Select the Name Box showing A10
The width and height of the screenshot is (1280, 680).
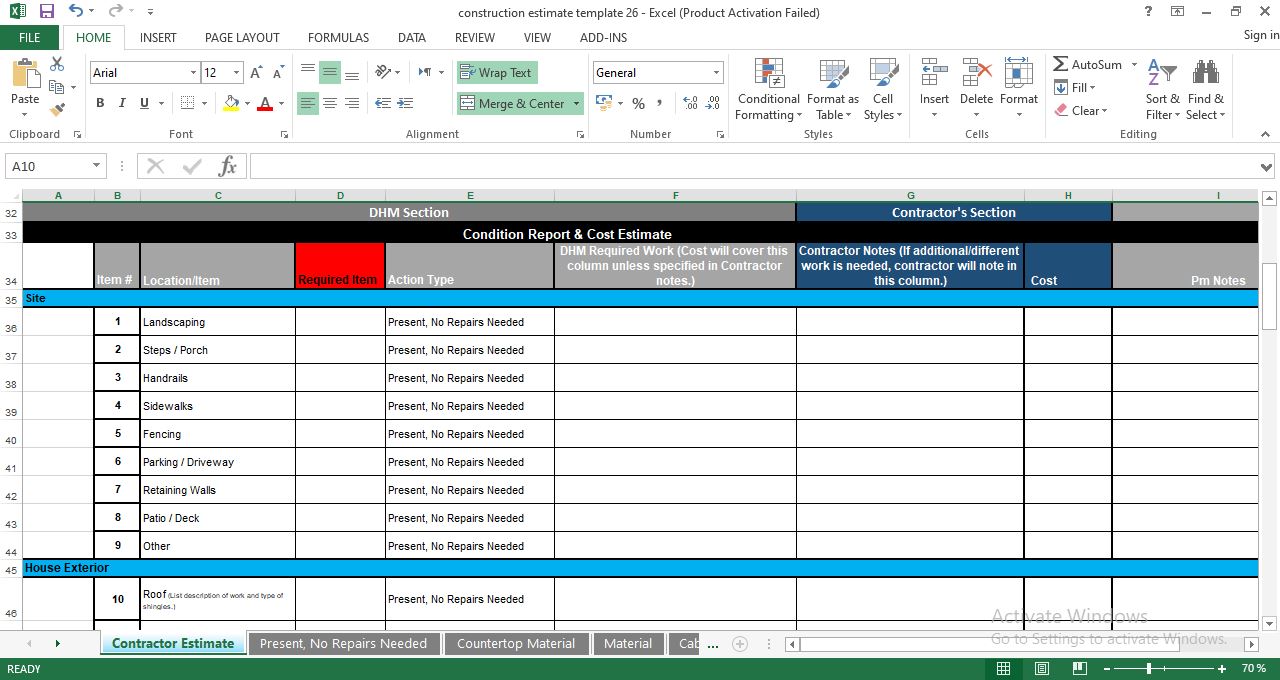48,165
